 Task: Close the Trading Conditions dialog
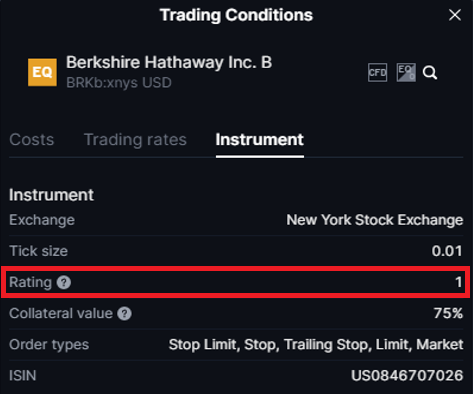pos(455,15)
